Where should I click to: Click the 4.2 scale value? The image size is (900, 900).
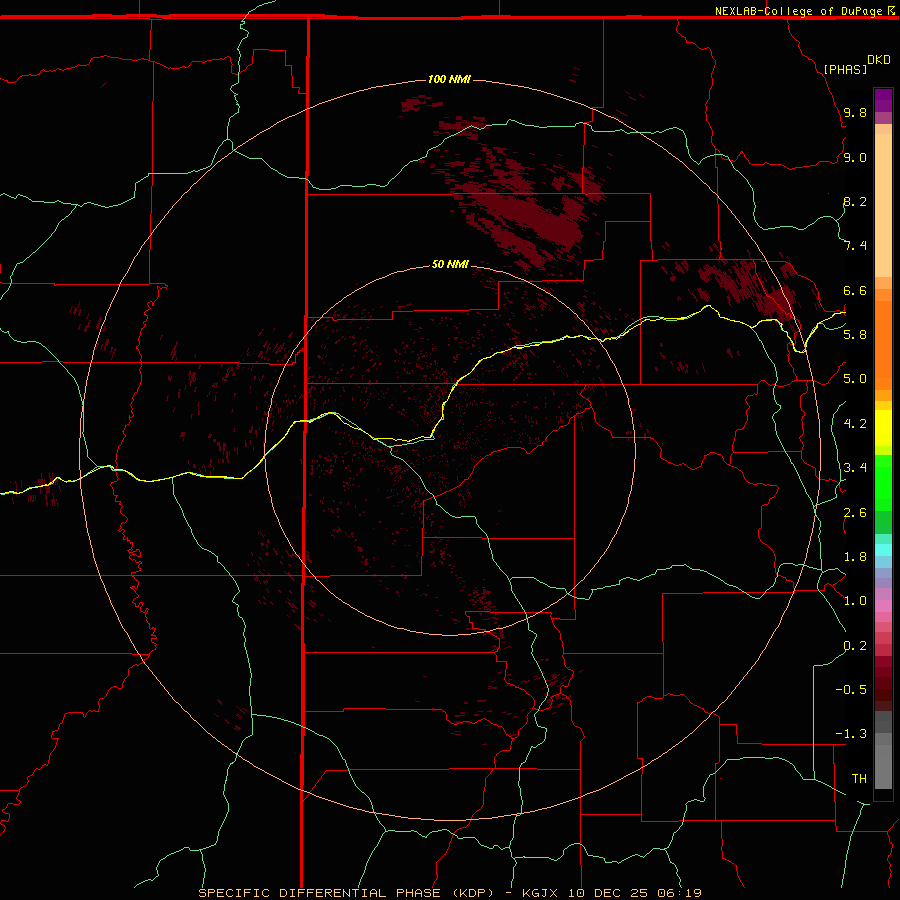[x=855, y=423]
